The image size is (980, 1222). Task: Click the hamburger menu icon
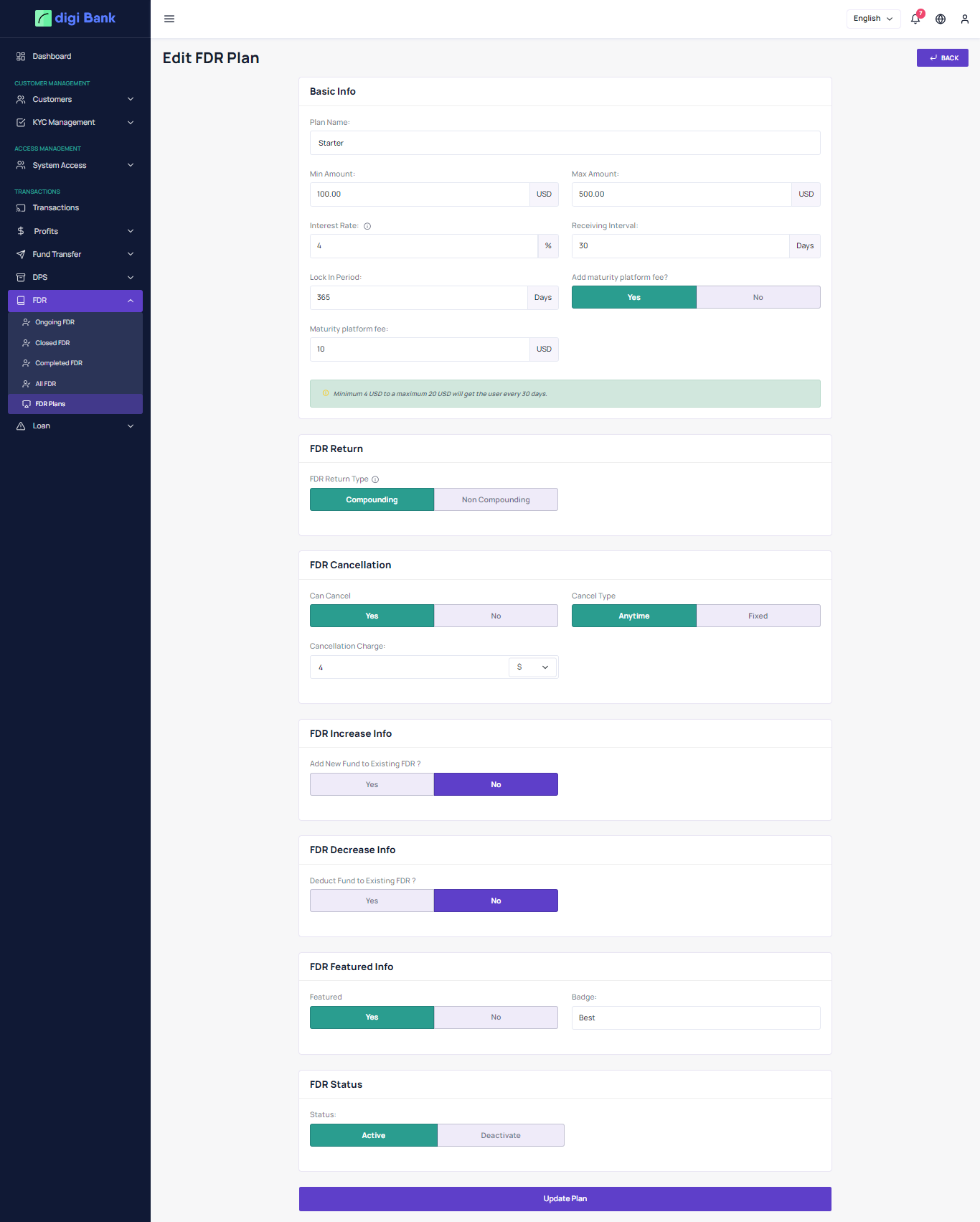click(x=169, y=19)
